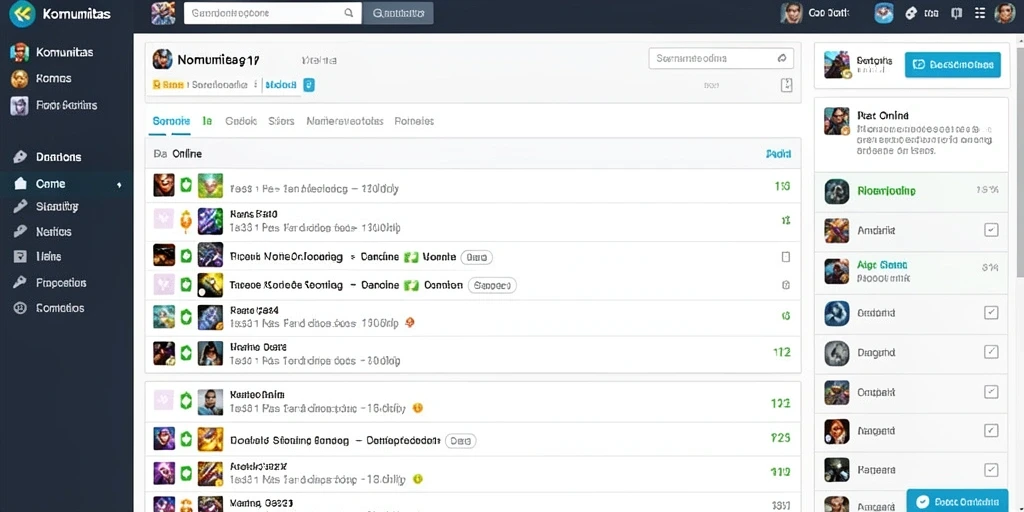The image size is (1024, 512).
Task: Select the tag icon beside Doarions
Action: (20, 157)
